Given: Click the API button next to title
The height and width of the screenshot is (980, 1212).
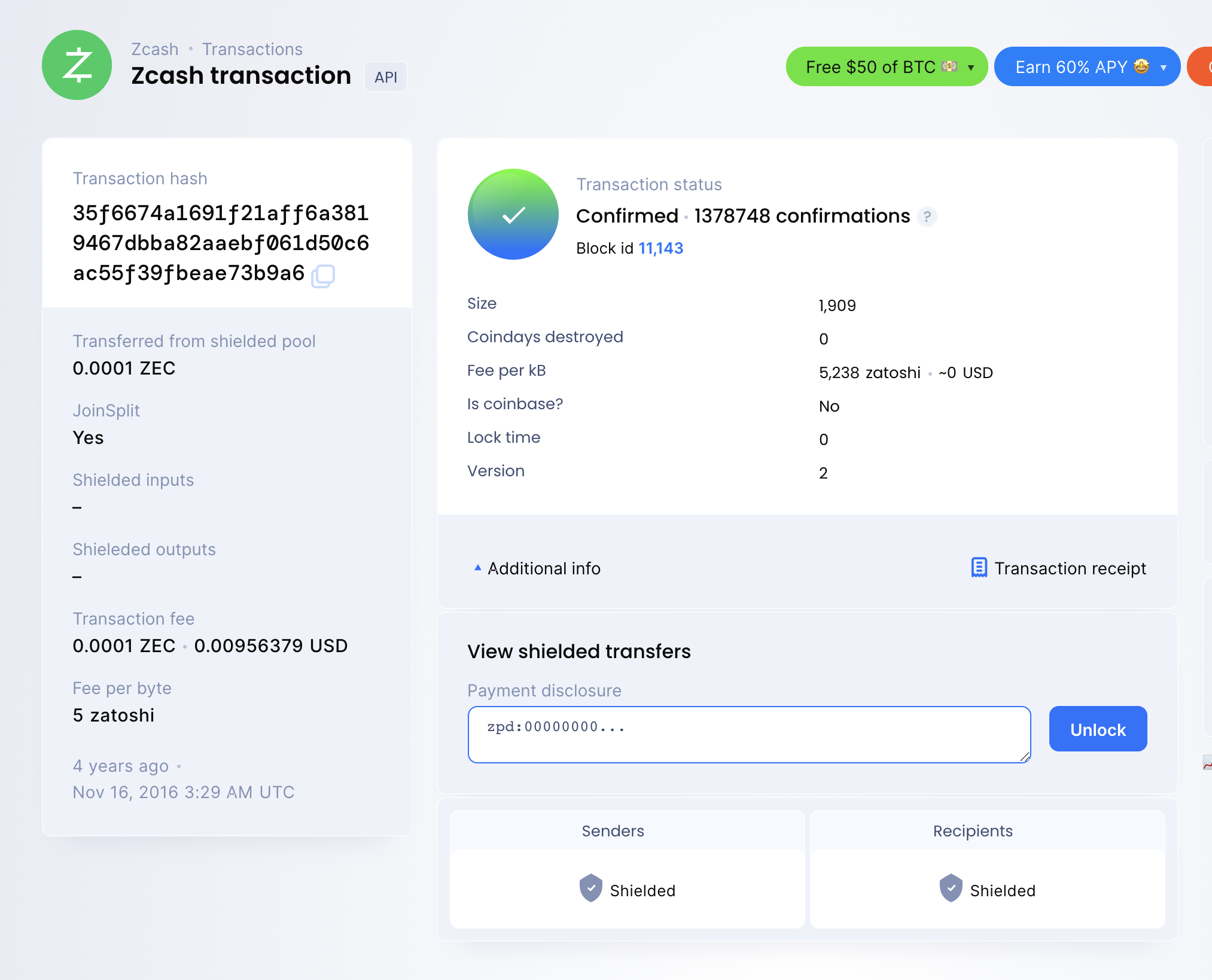Looking at the screenshot, I should [x=386, y=77].
